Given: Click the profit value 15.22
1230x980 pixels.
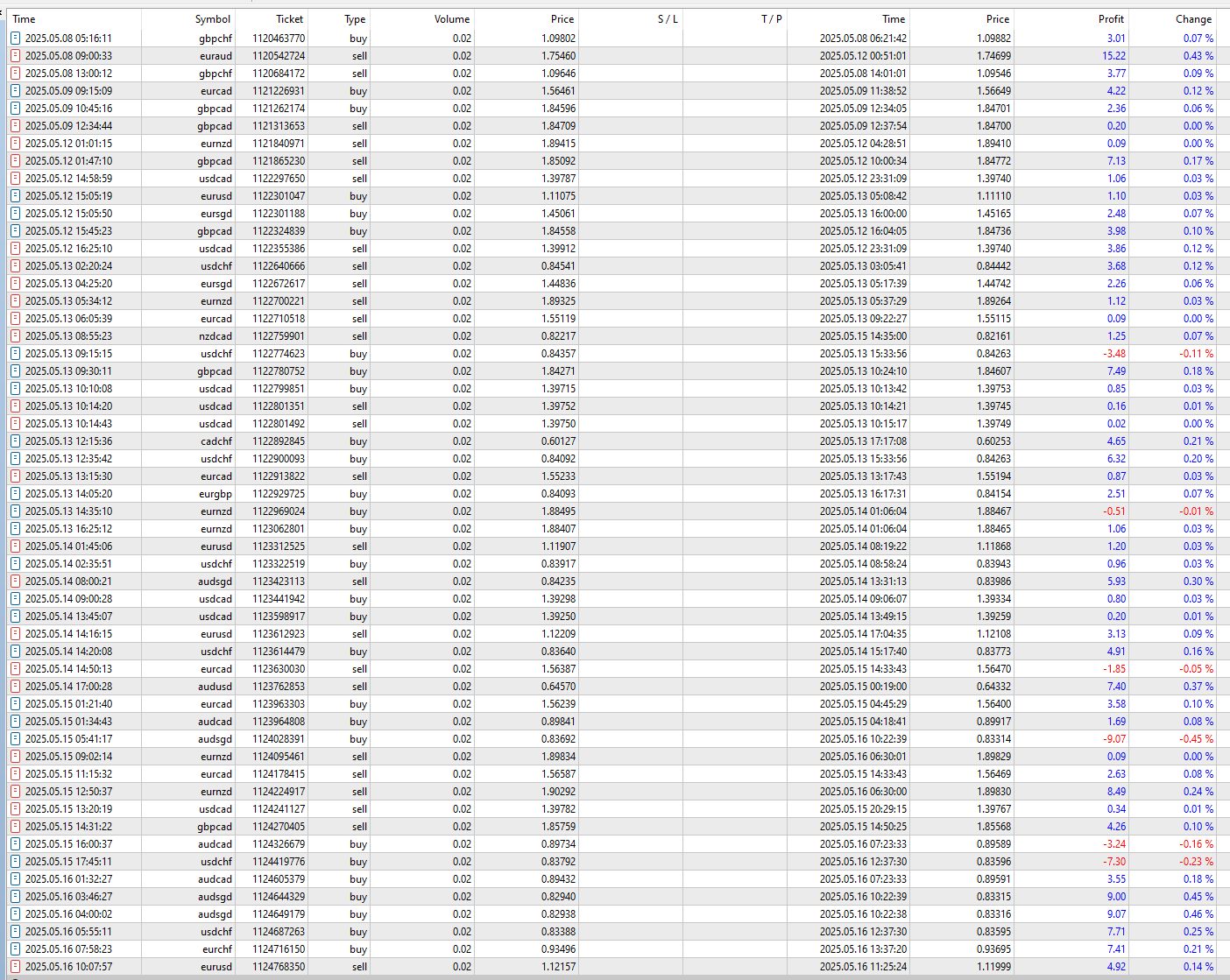Looking at the screenshot, I should pos(1113,56).
